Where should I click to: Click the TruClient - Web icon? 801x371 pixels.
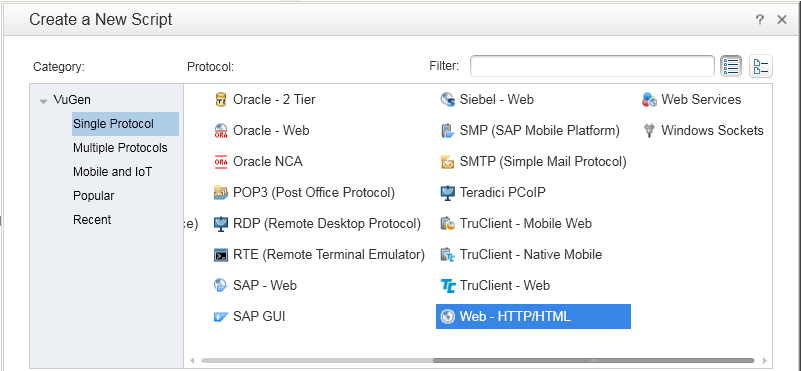tap(447, 286)
